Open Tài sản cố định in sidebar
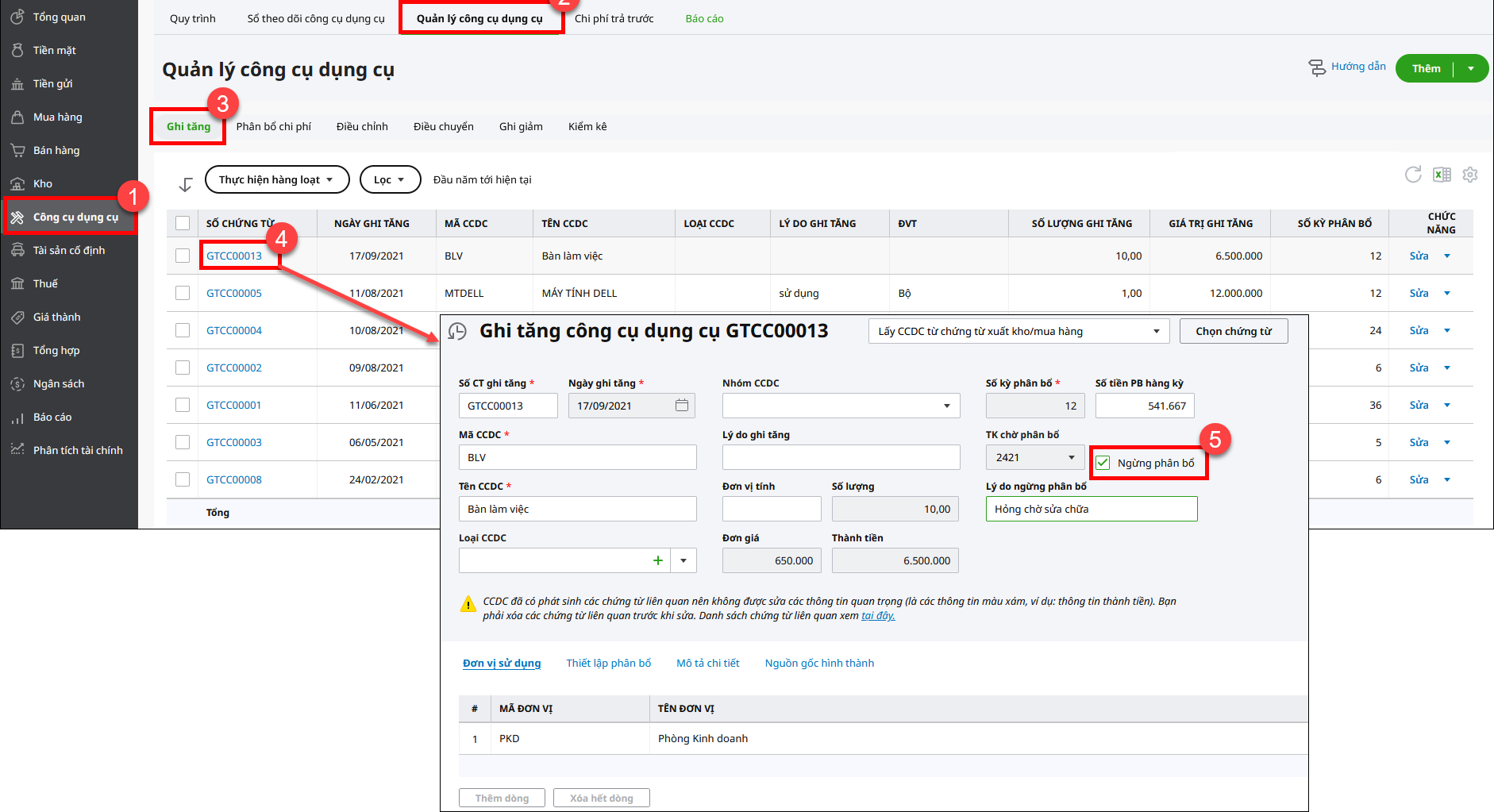This screenshot has height=812, width=1494. [69, 250]
